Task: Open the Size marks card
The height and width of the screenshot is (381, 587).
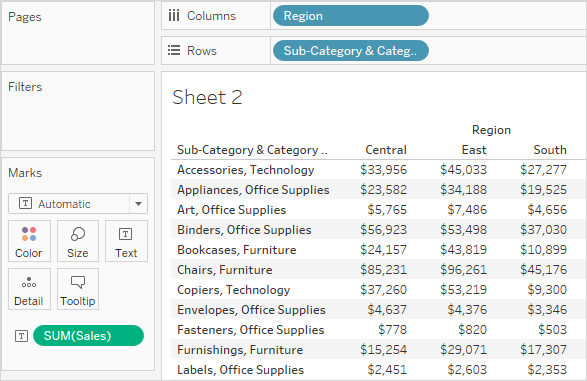Action: coord(78,241)
